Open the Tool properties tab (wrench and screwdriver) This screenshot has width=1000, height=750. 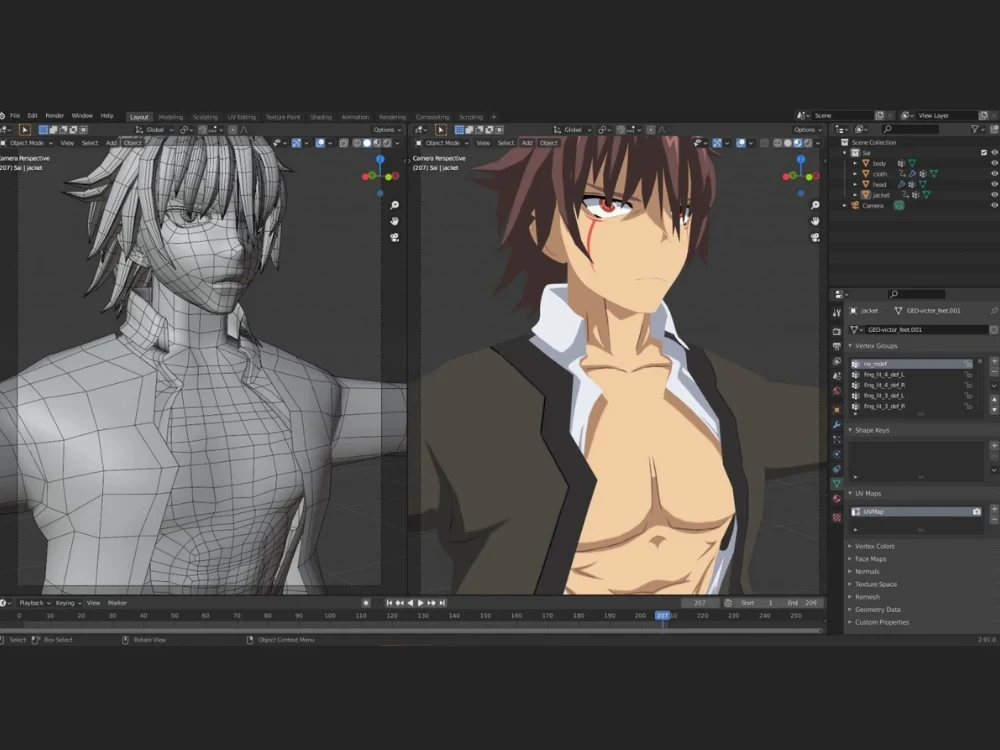coord(837,313)
